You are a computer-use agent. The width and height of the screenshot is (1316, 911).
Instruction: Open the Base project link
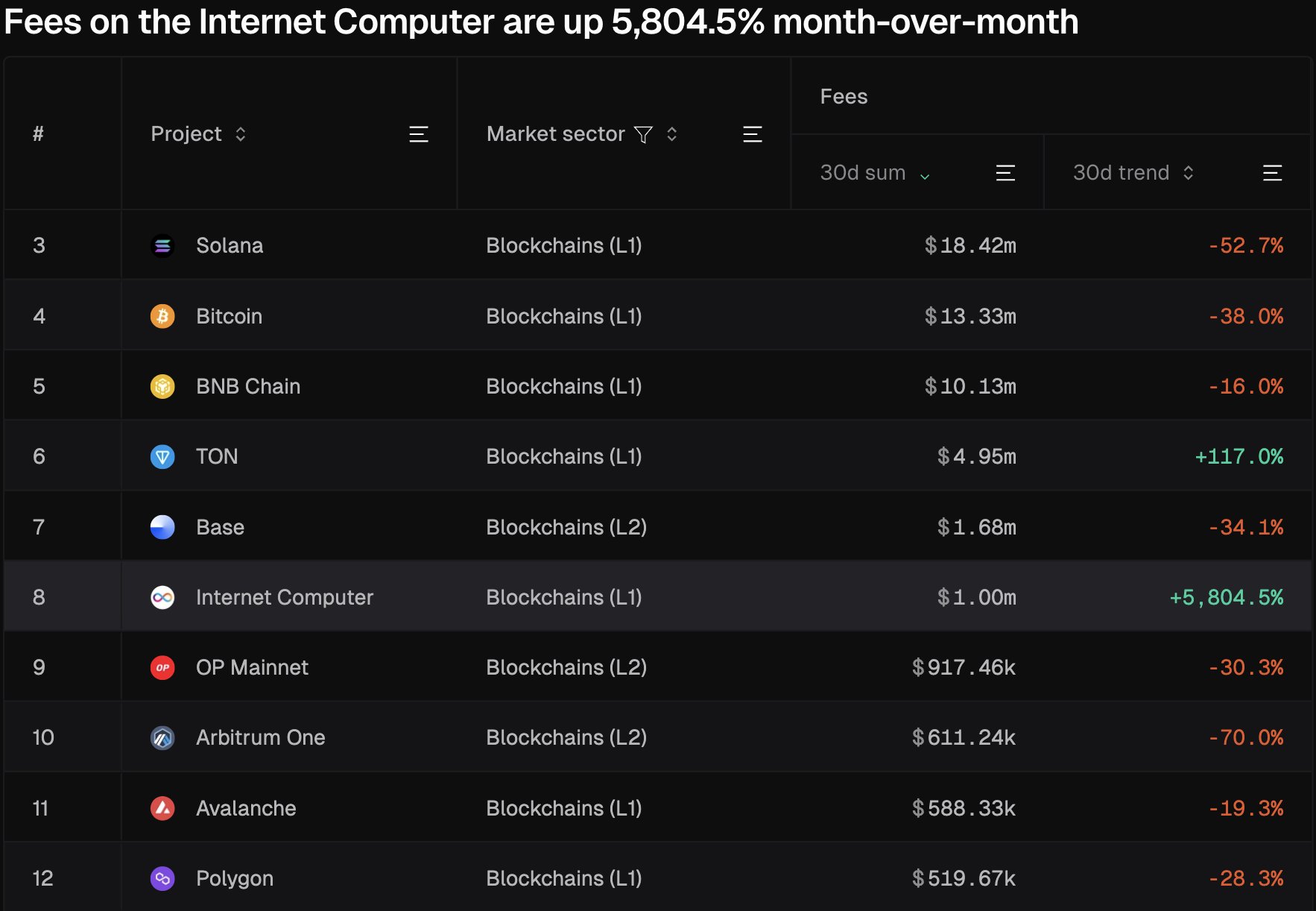[220, 527]
